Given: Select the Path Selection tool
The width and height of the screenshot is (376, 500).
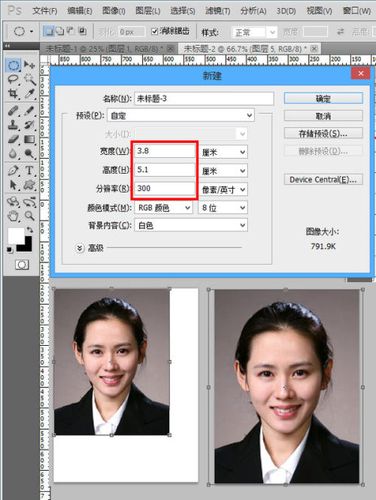Looking at the screenshot, I should [x=13, y=185].
